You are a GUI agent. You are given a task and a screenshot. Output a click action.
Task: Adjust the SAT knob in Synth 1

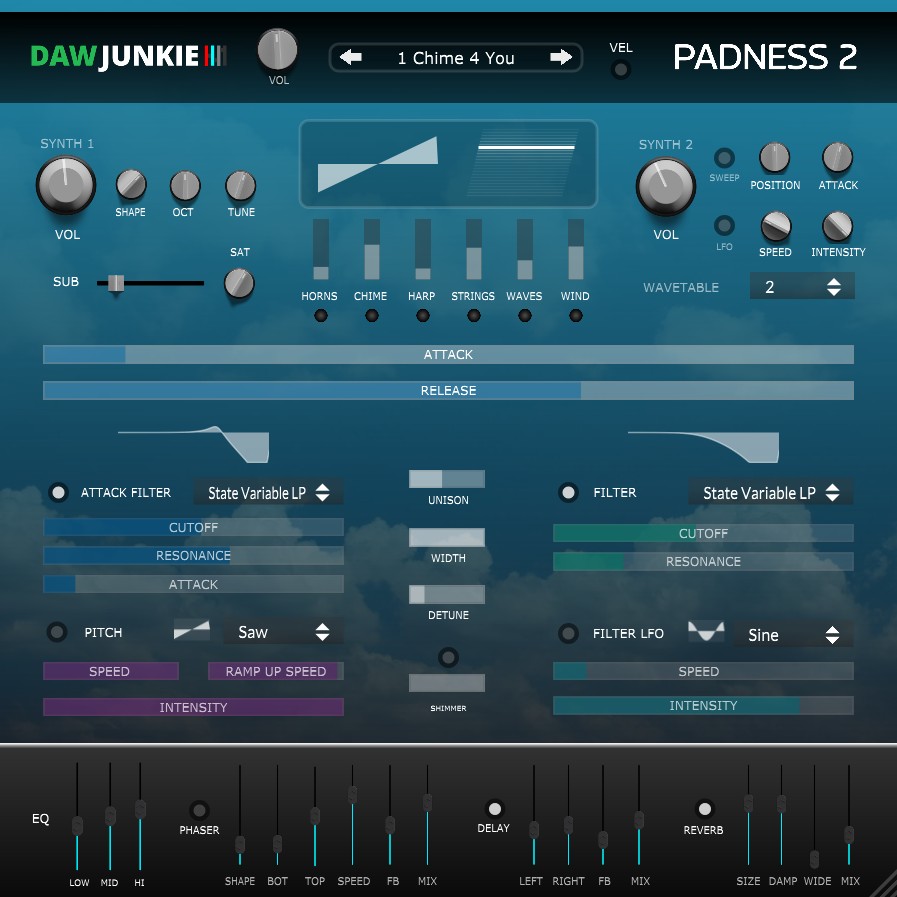pos(239,285)
